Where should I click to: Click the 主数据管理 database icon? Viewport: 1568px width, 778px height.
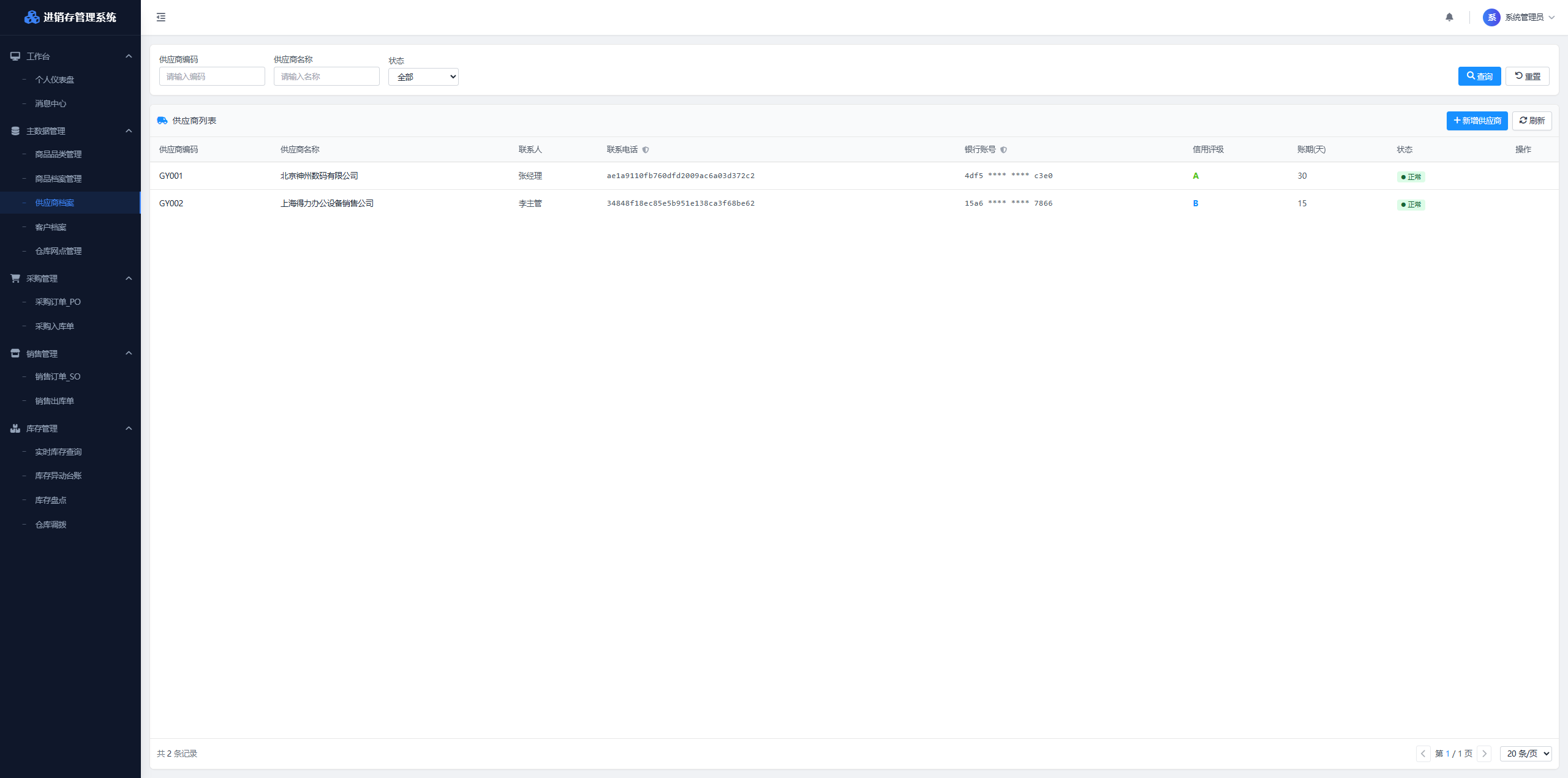(15, 131)
